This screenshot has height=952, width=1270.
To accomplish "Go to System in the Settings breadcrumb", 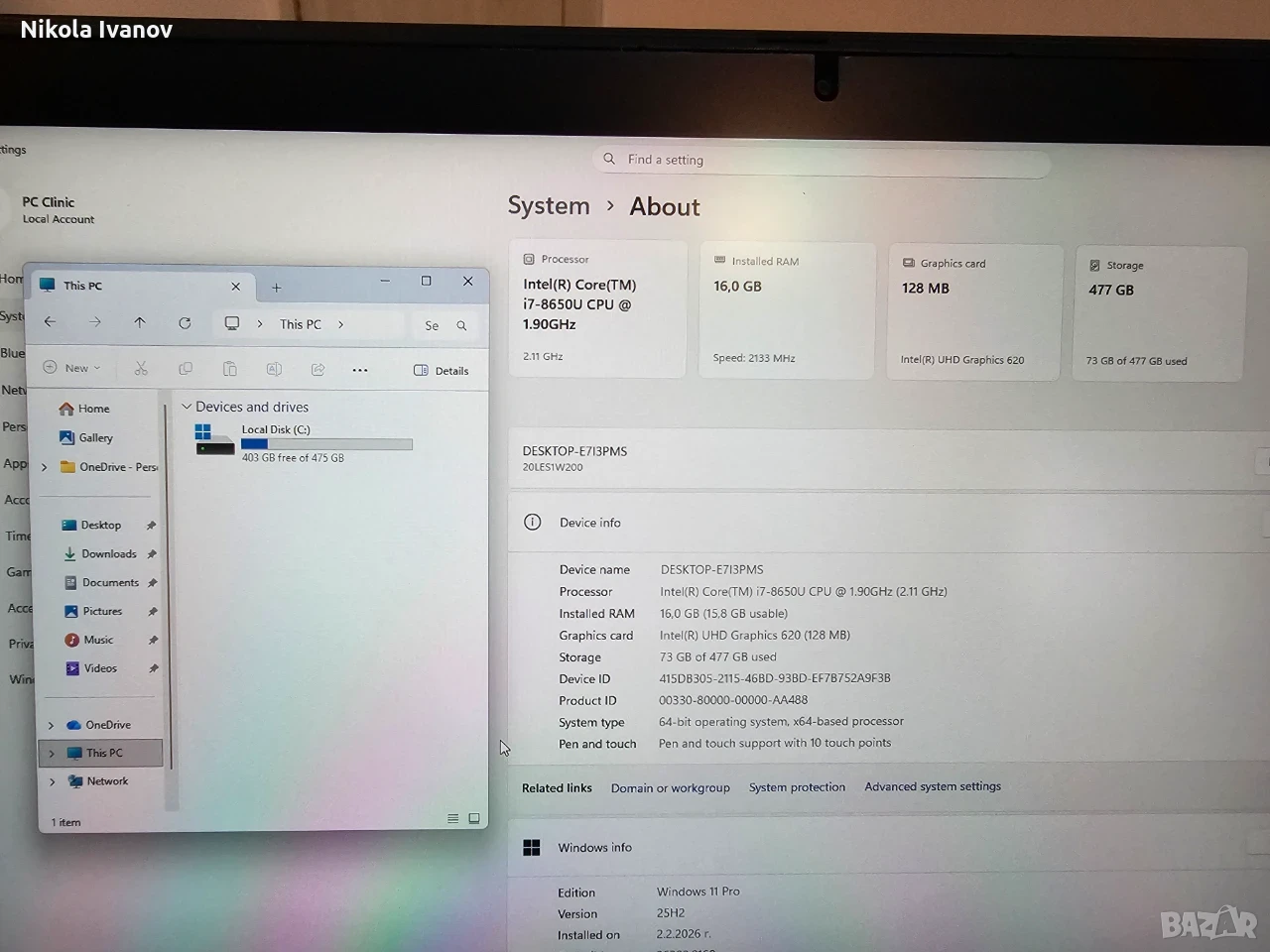I will coord(549,205).
